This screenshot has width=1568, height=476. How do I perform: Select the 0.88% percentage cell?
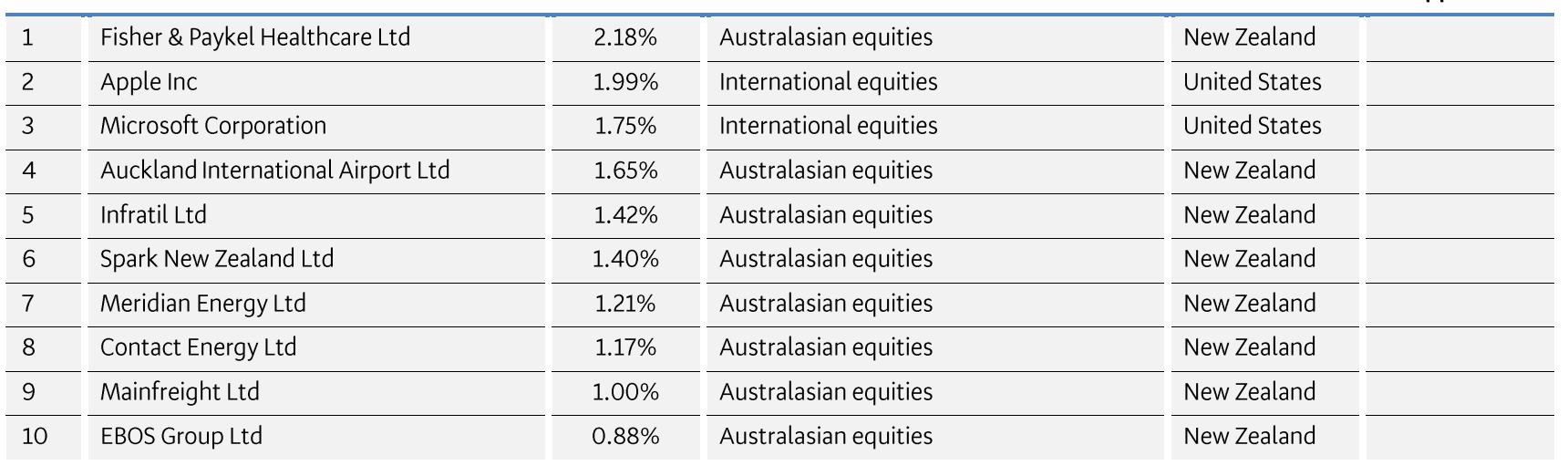click(625, 436)
